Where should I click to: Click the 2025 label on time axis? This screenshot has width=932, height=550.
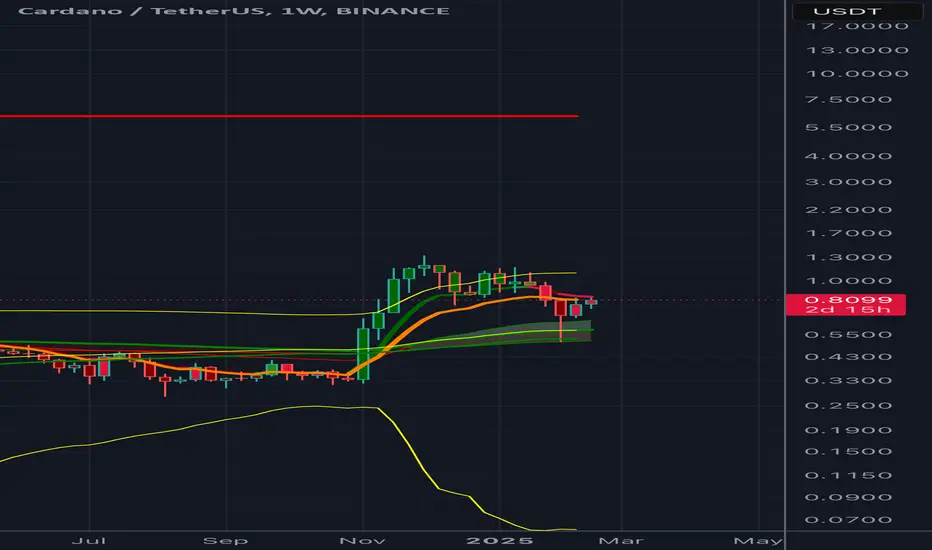[499, 540]
